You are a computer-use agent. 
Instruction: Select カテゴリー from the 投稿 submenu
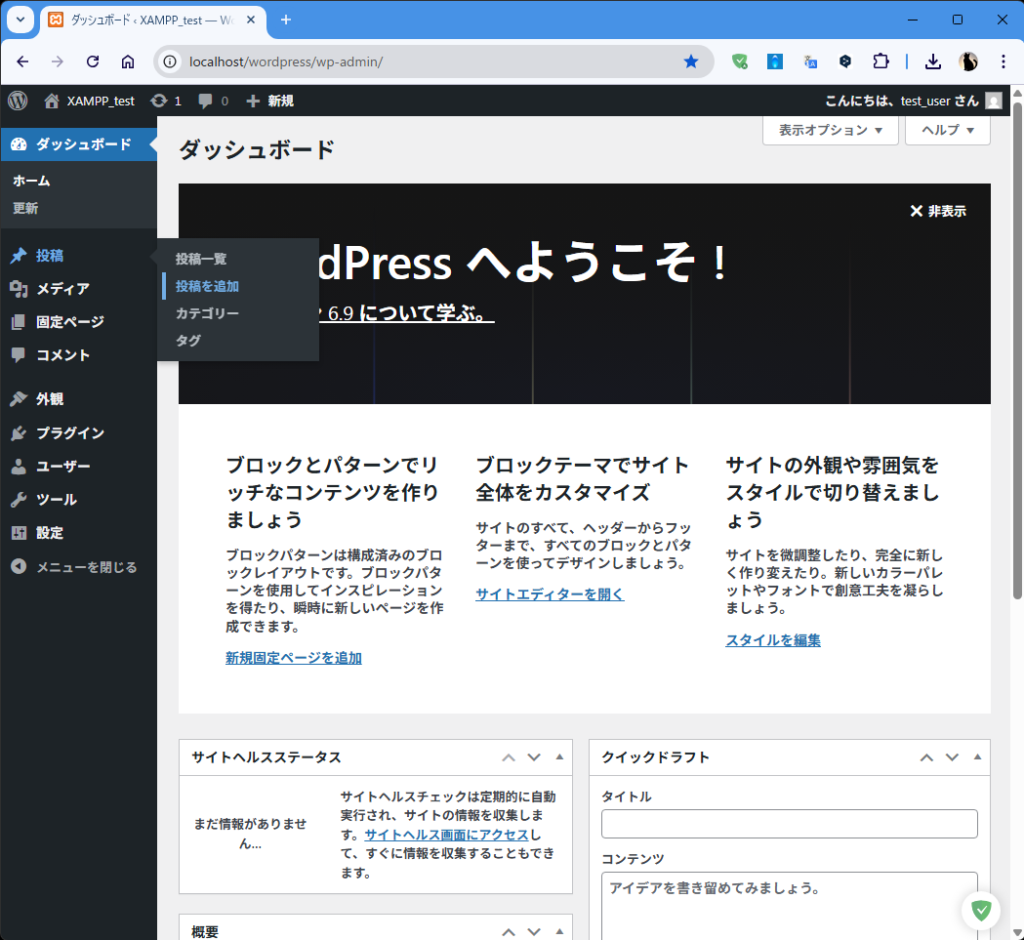[x=207, y=313]
